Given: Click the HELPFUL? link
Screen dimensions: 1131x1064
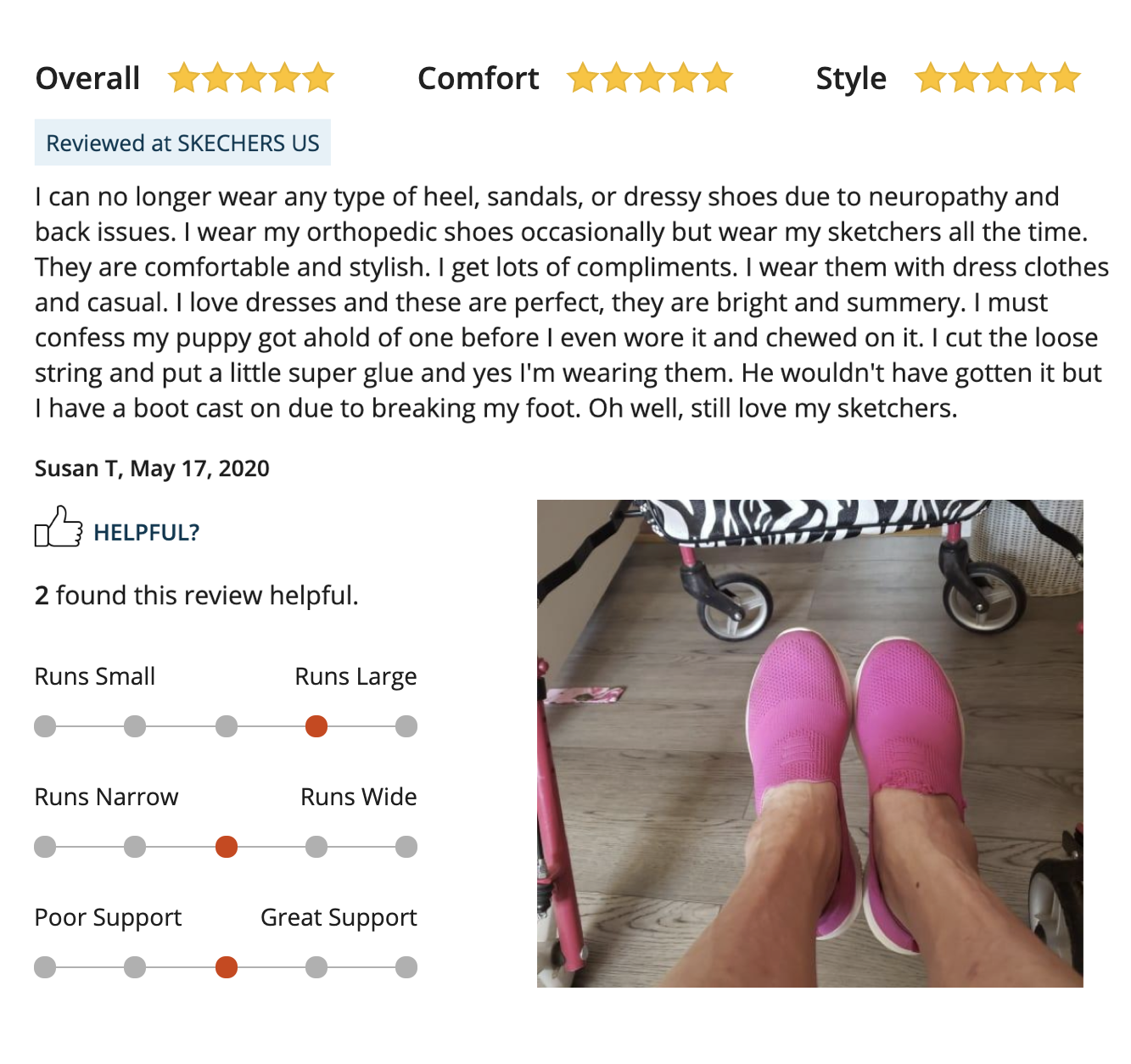Looking at the screenshot, I should [146, 533].
